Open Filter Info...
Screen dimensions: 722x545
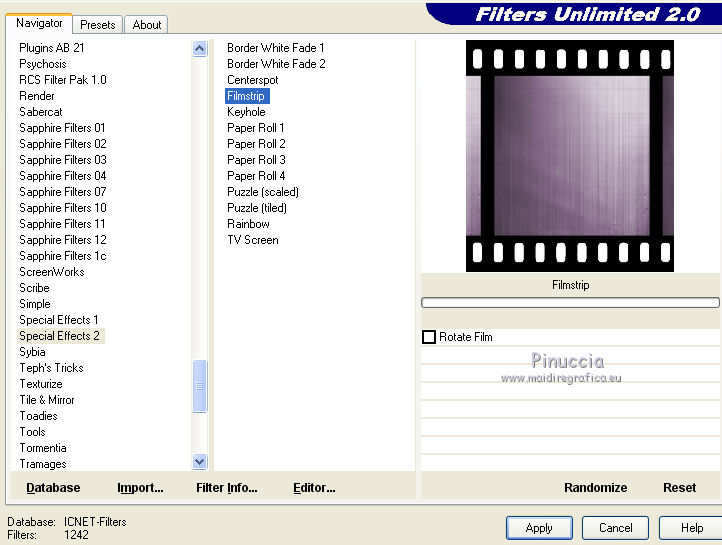227,487
